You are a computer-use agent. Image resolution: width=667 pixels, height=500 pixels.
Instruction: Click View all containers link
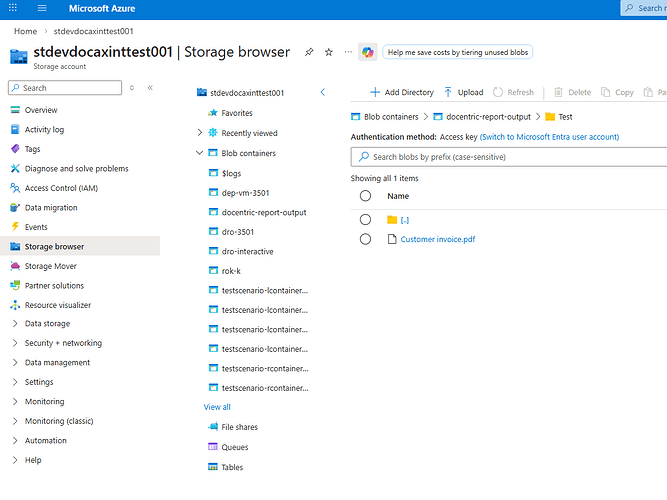(x=217, y=407)
